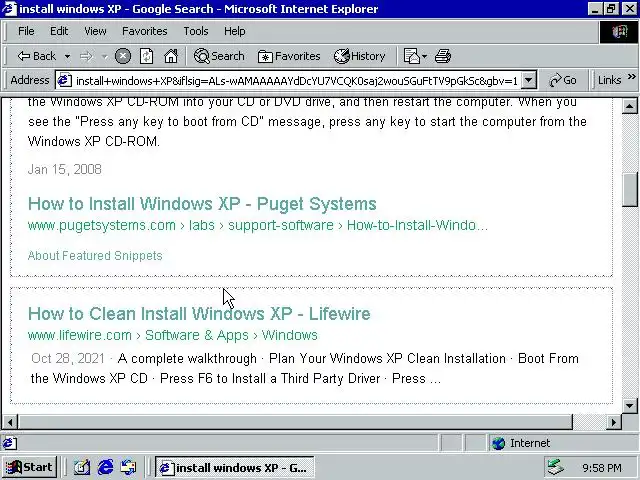
Task: Open the History toolbar button
Action: (360, 56)
